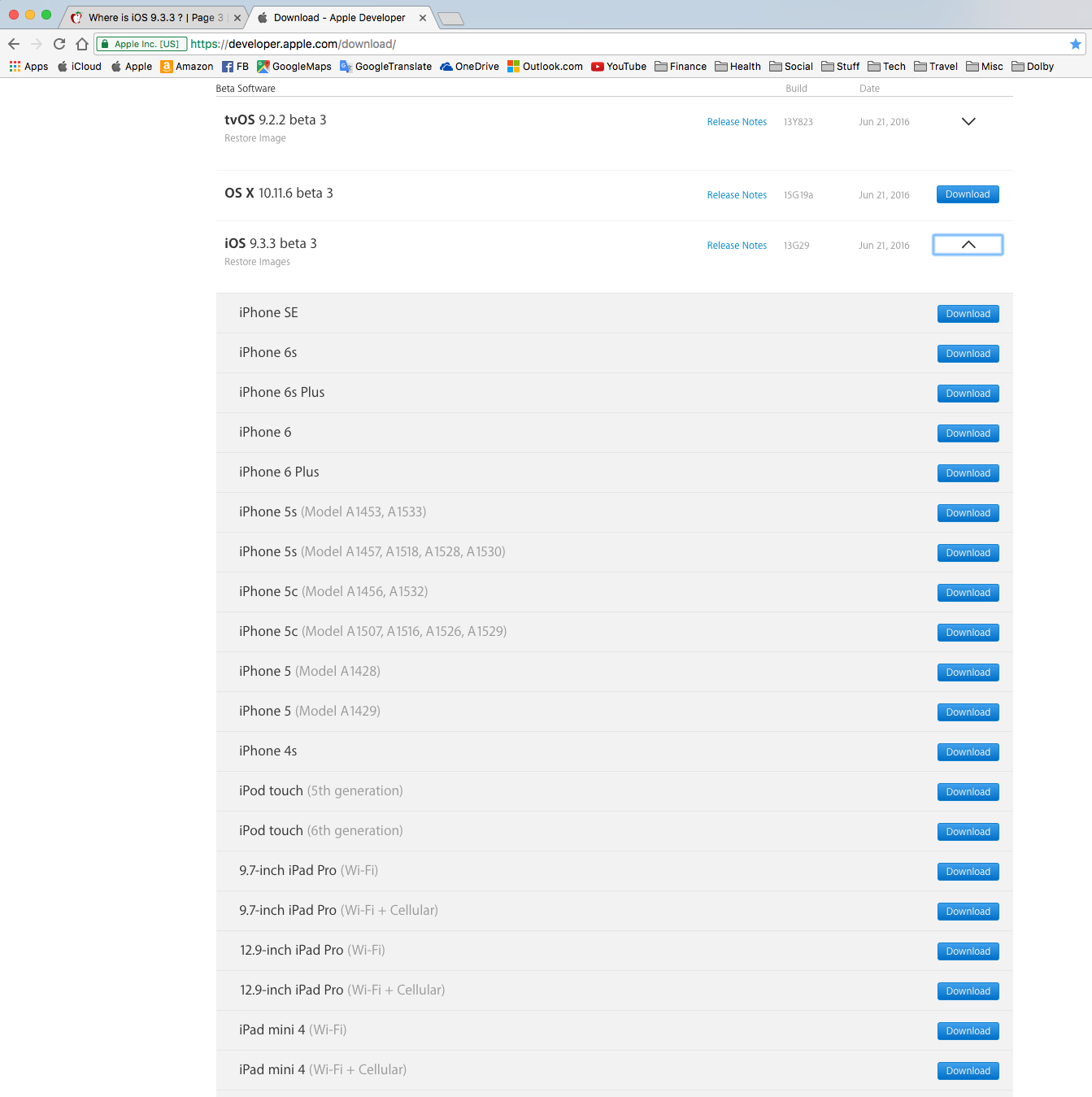The width and height of the screenshot is (1092, 1097).
Task: Go back using the browser back arrow
Action: pyautogui.click(x=14, y=44)
